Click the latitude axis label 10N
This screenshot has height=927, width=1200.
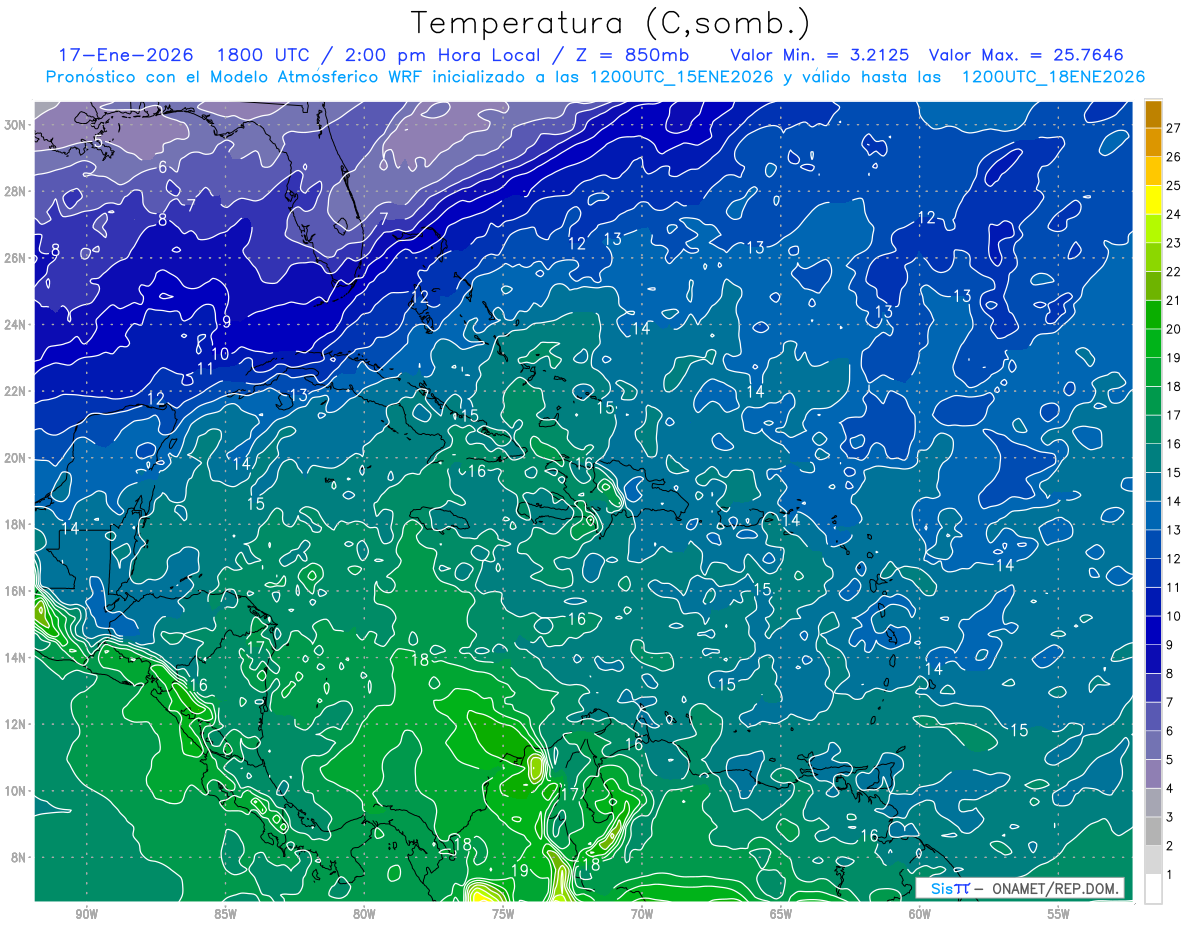[16, 791]
